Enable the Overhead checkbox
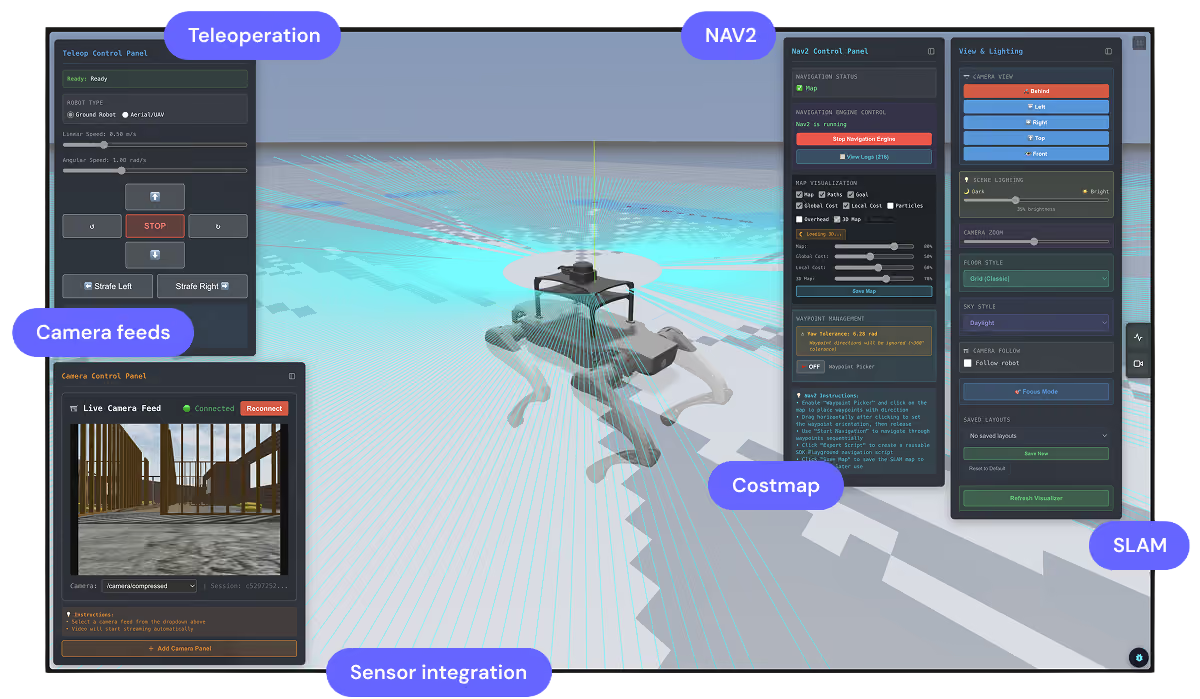The height and width of the screenshot is (699, 1200). pos(799,218)
